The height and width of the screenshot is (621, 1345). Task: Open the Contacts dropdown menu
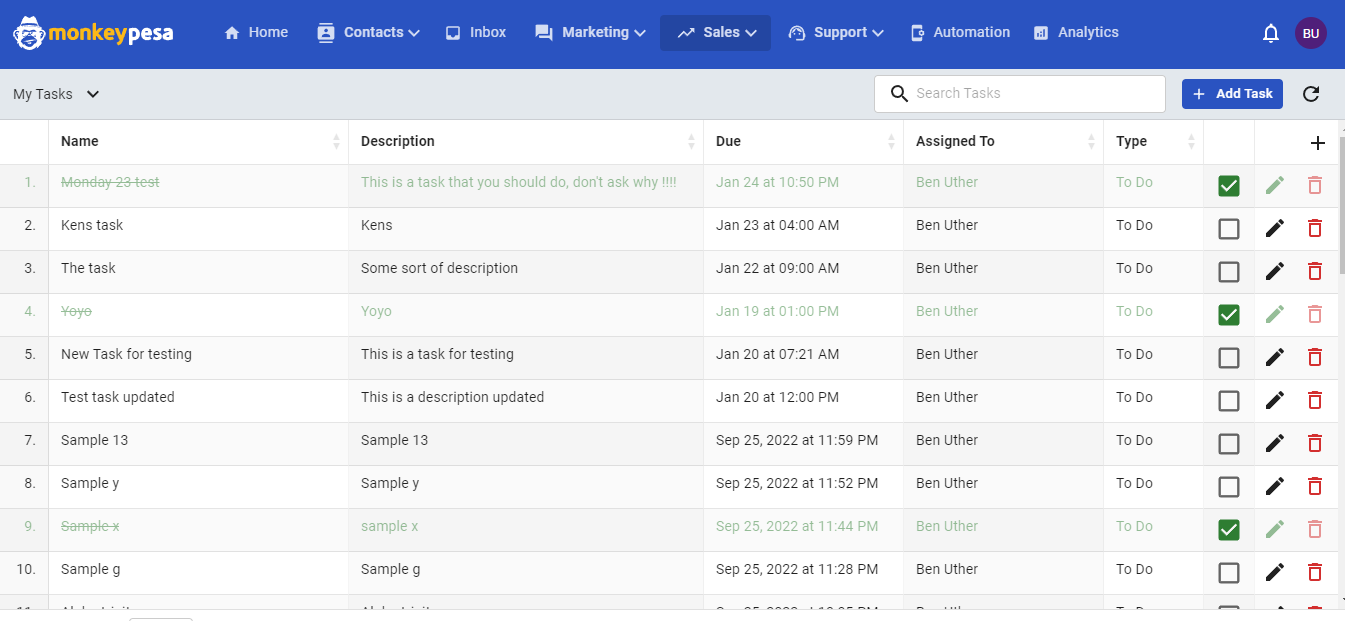pos(368,33)
